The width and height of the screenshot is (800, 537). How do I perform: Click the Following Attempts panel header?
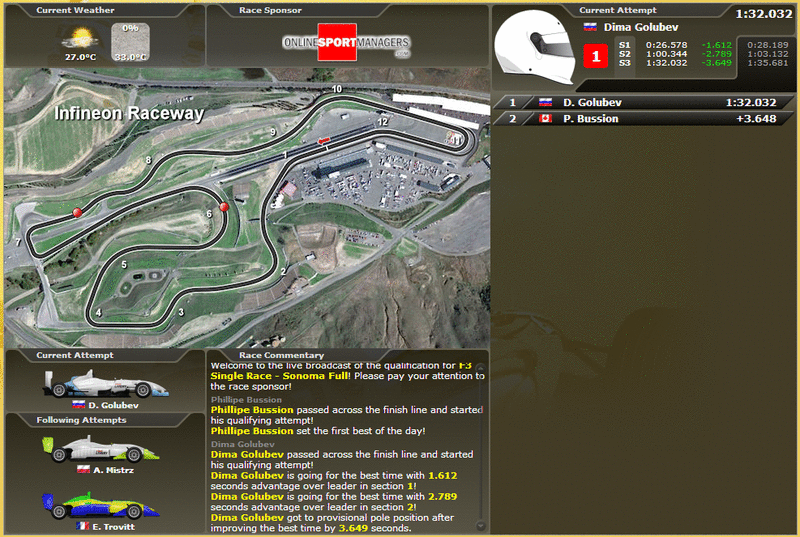81,420
